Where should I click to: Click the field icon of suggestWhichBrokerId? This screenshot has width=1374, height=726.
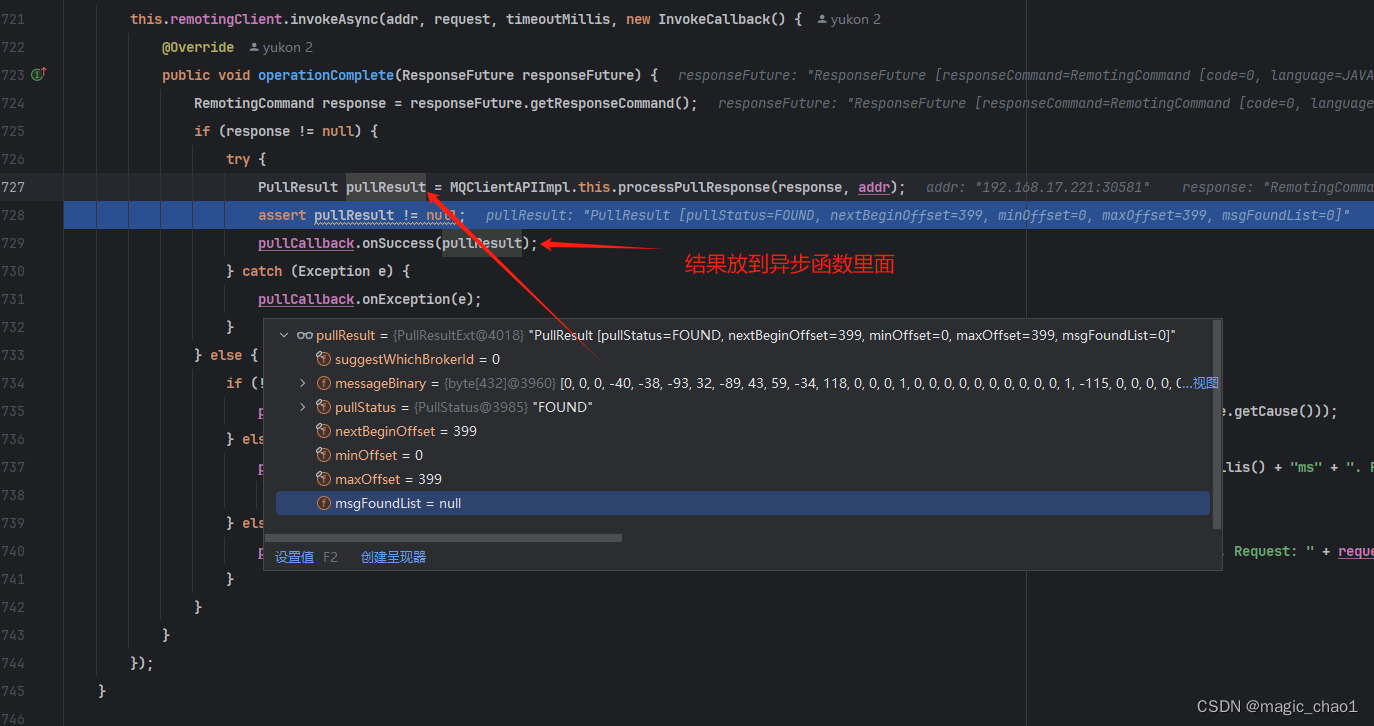(323, 359)
